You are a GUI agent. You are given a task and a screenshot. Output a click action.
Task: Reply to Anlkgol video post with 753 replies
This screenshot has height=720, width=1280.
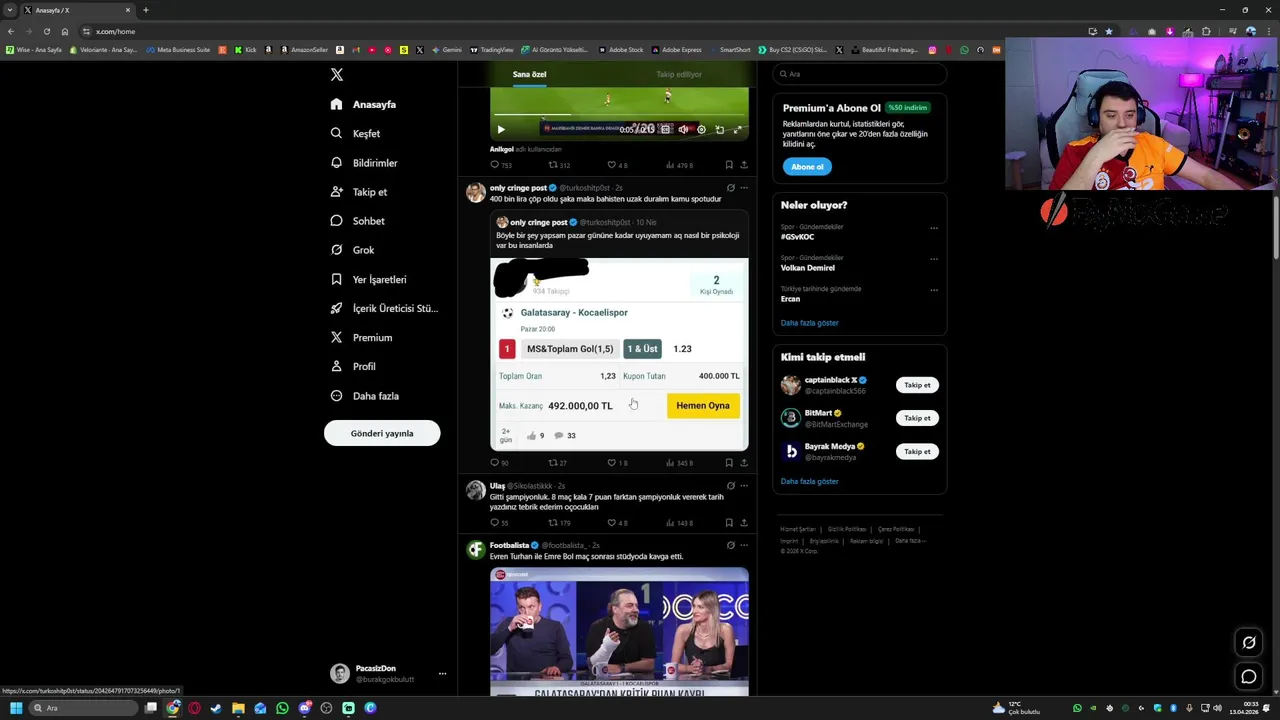501,165
